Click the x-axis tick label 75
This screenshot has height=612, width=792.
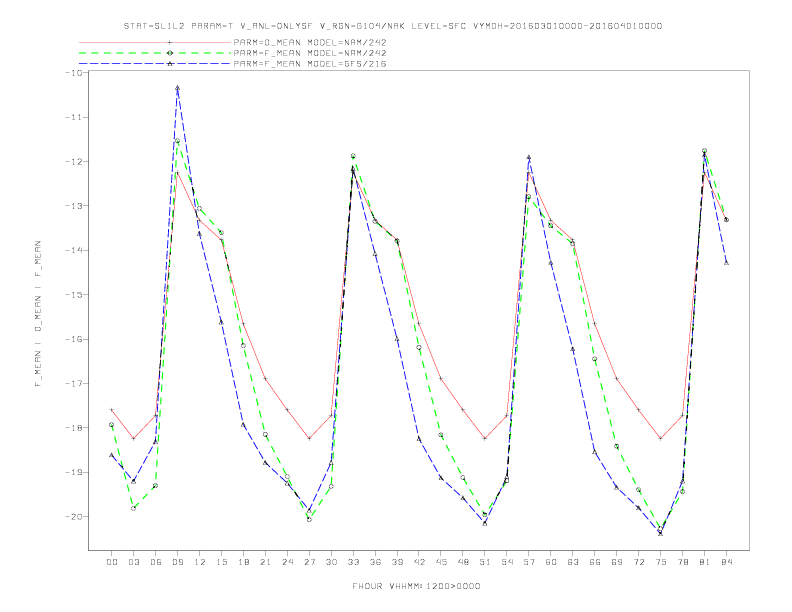[x=661, y=562]
